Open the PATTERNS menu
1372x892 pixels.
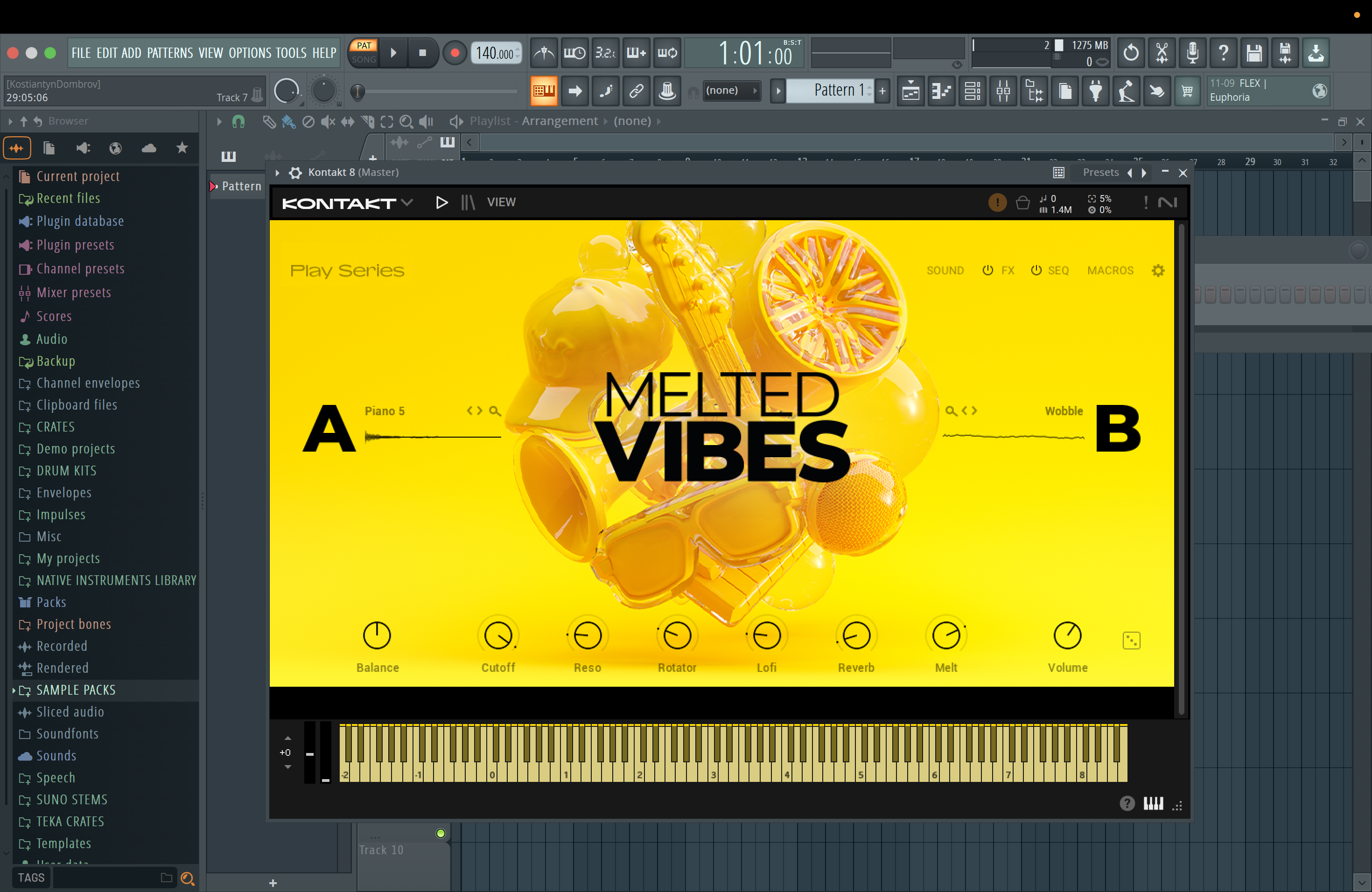tap(169, 53)
